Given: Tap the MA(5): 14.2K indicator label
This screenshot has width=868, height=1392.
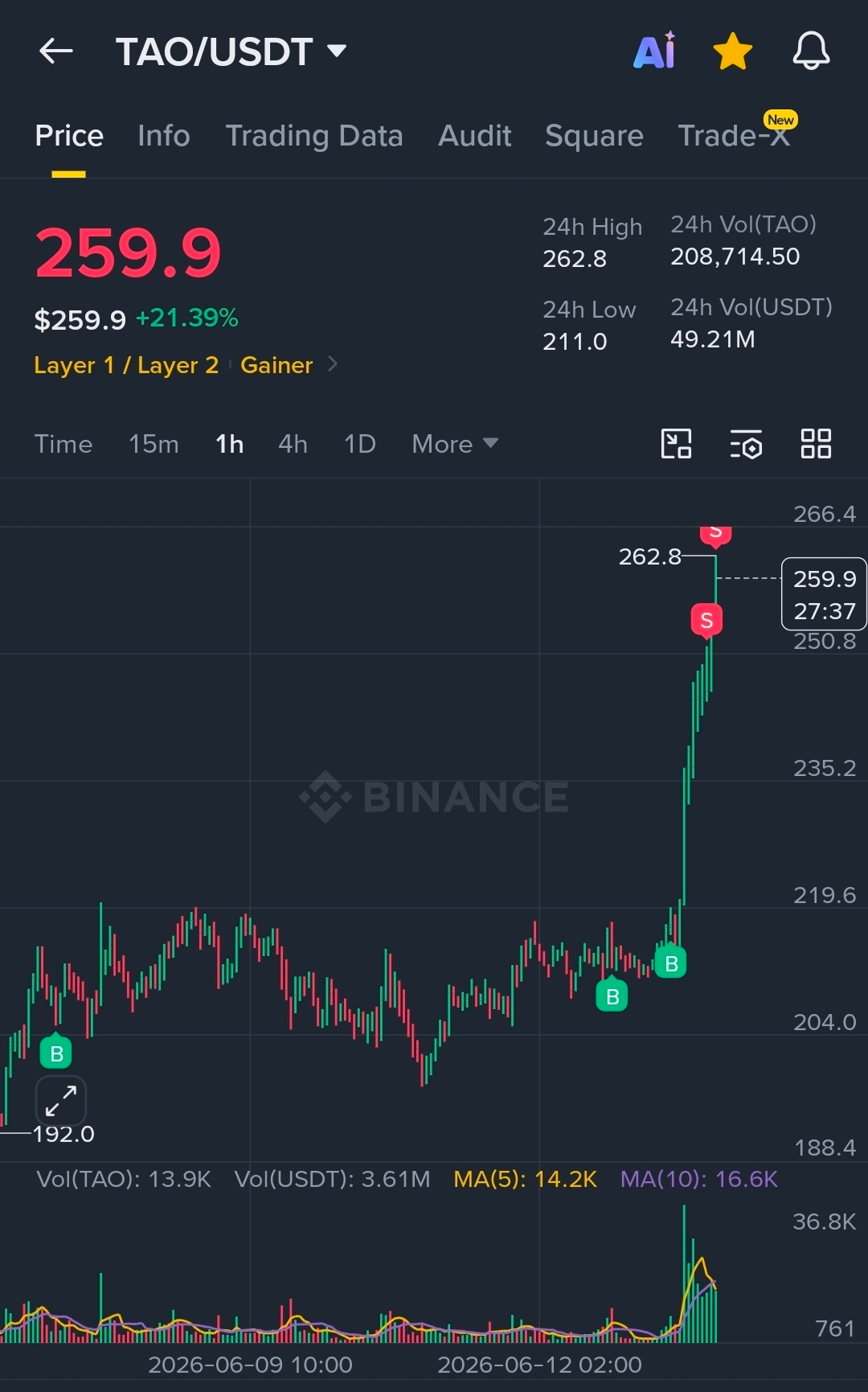Looking at the screenshot, I should pyautogui.click(x=526, y=1179).
